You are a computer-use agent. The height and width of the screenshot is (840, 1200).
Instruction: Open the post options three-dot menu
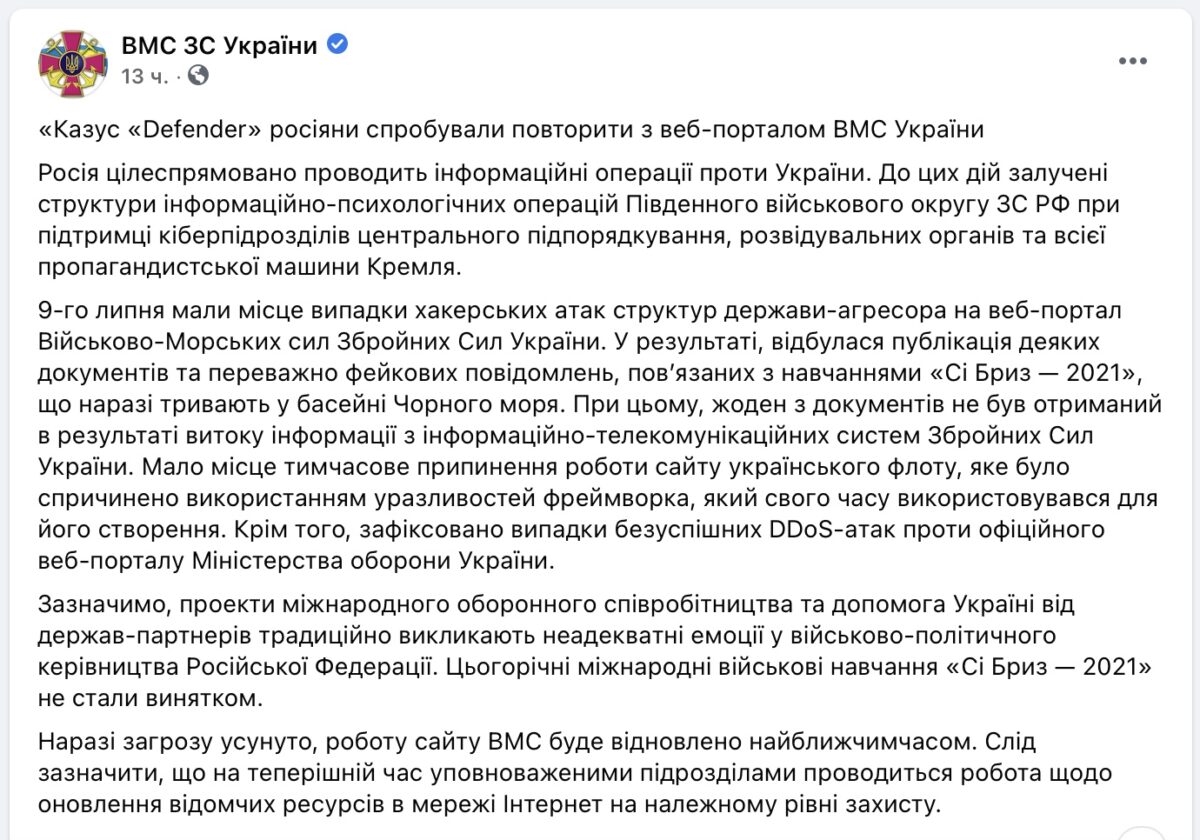tap(1132, 61)
